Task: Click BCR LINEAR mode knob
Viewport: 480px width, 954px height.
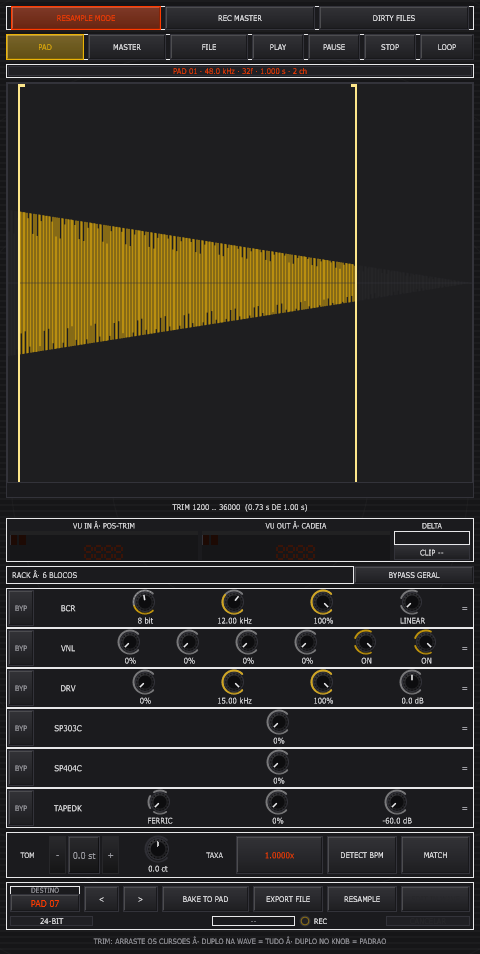Action: pyautogui.click(x=412, y=602)
